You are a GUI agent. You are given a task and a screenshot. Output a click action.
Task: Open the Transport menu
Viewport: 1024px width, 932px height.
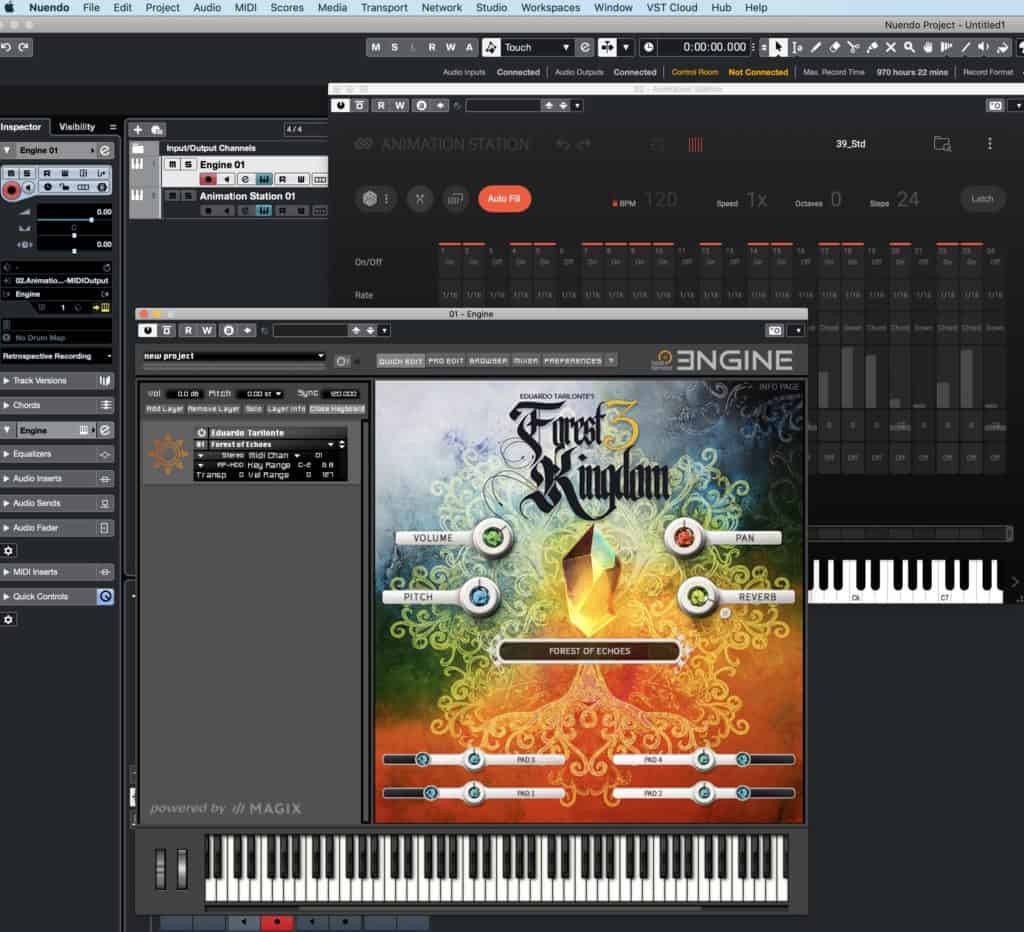click(384, 8)
